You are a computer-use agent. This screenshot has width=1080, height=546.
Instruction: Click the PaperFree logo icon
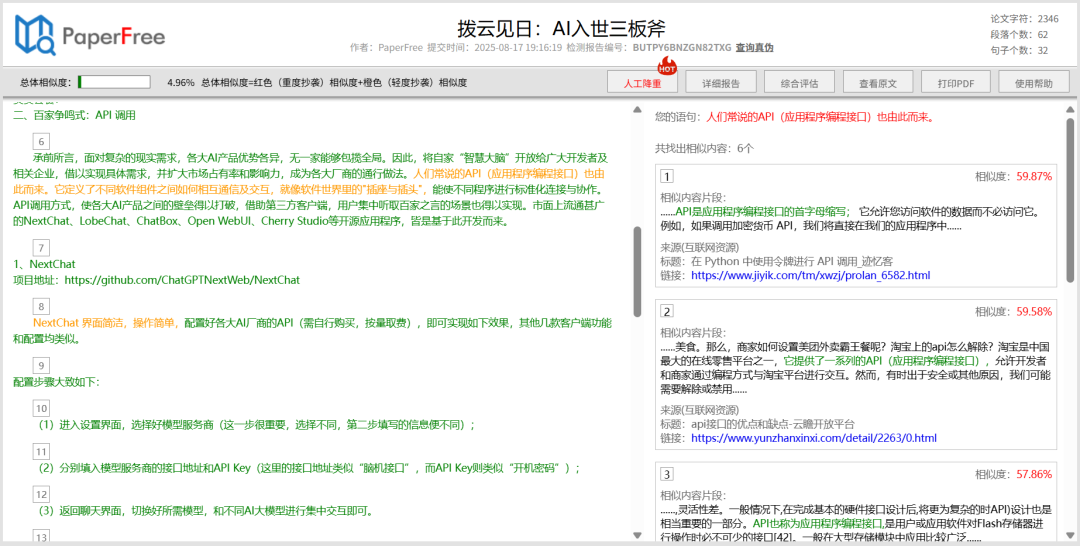coord(35,36)
